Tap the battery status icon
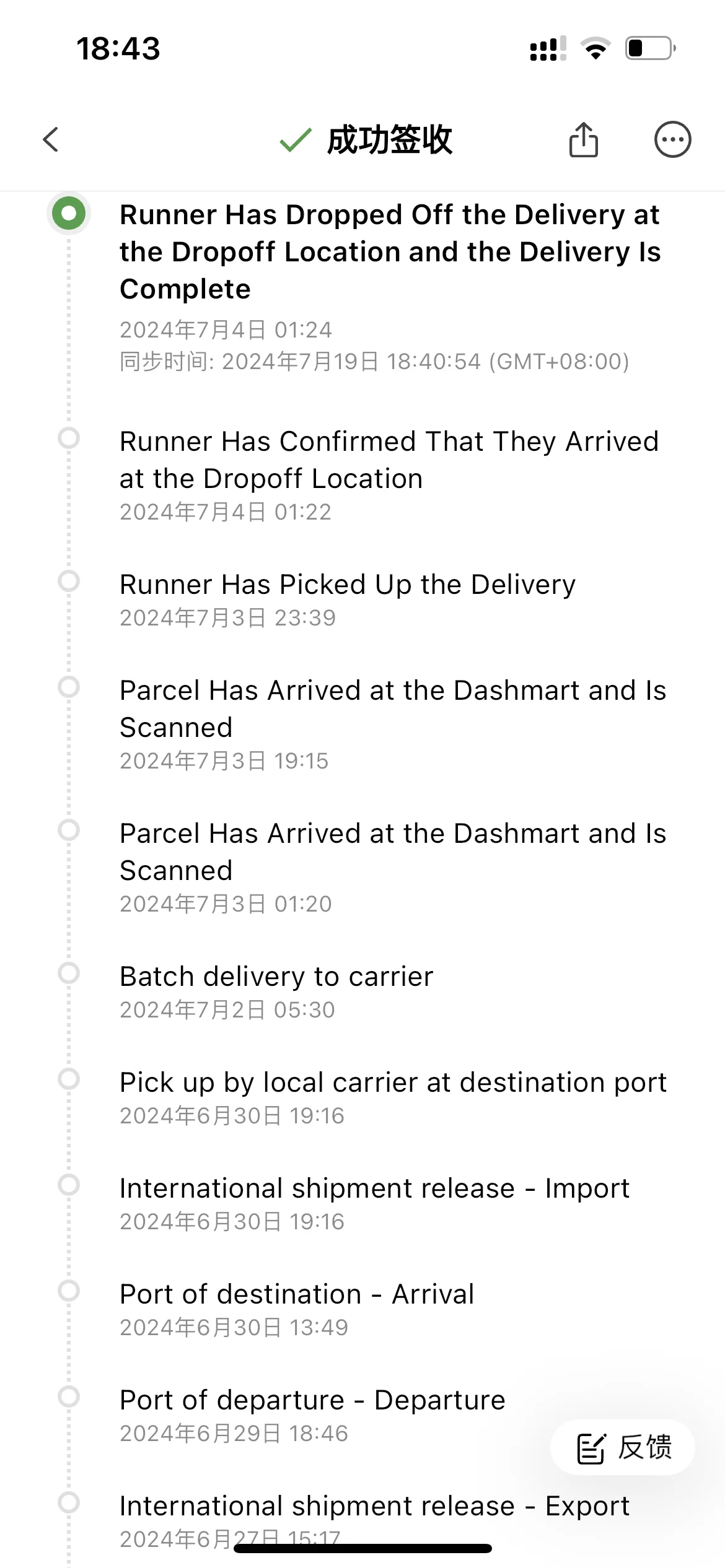 650,48
